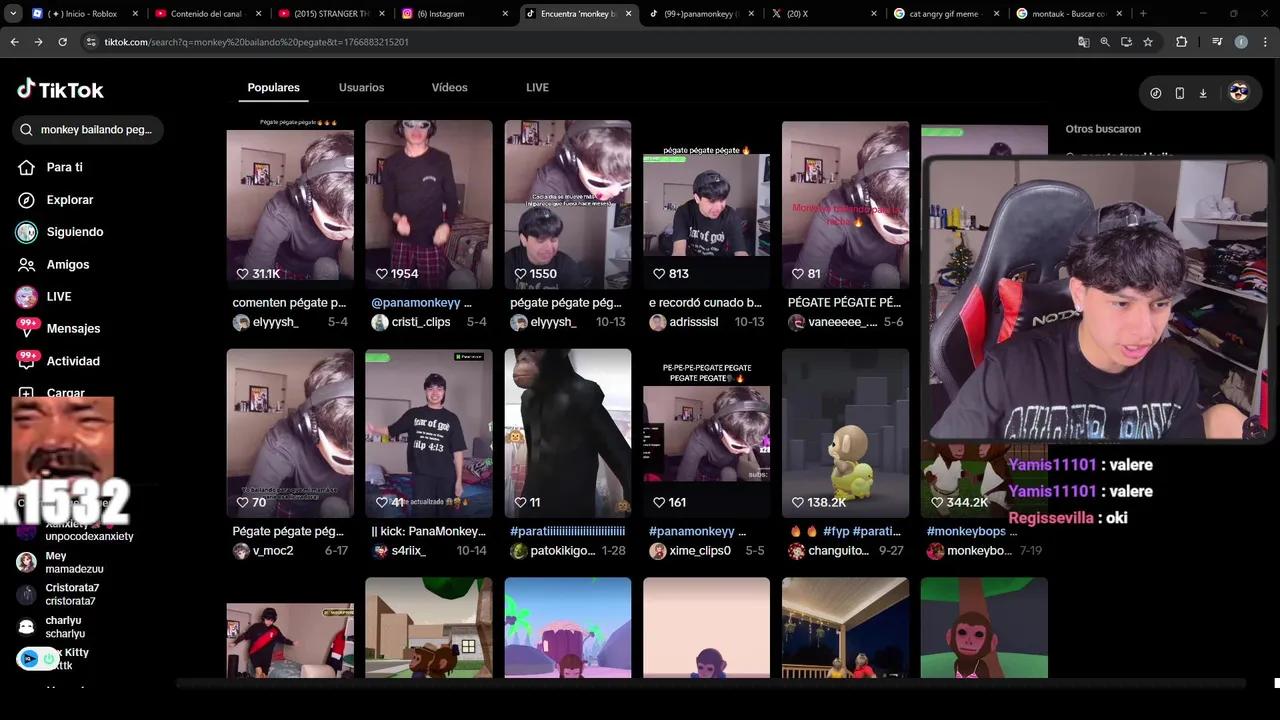Click the heart icon on 31.1K video
Image resolution: width=1280 pixels, height=720 pixels.
coord(242,274)
